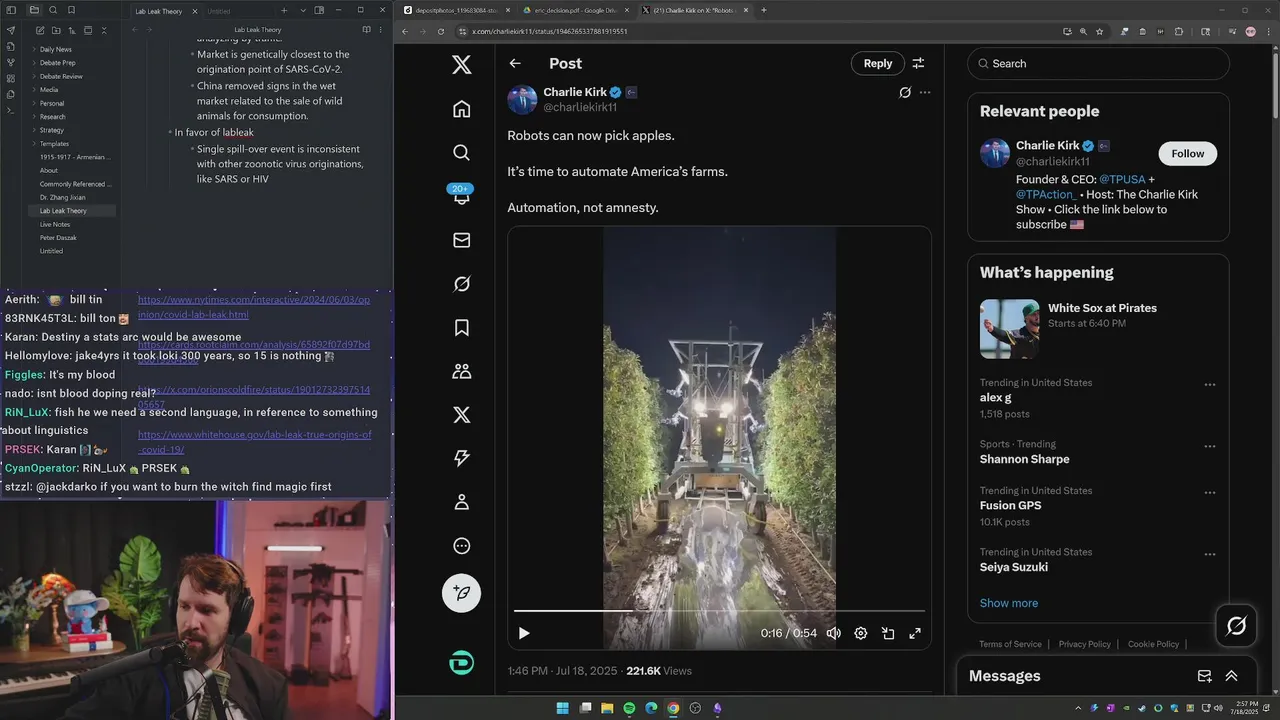The height and width of the screenshot is (720, 1280).
Task: Open lightning bolt icon in X sidebar
Action: coord(461,458)
